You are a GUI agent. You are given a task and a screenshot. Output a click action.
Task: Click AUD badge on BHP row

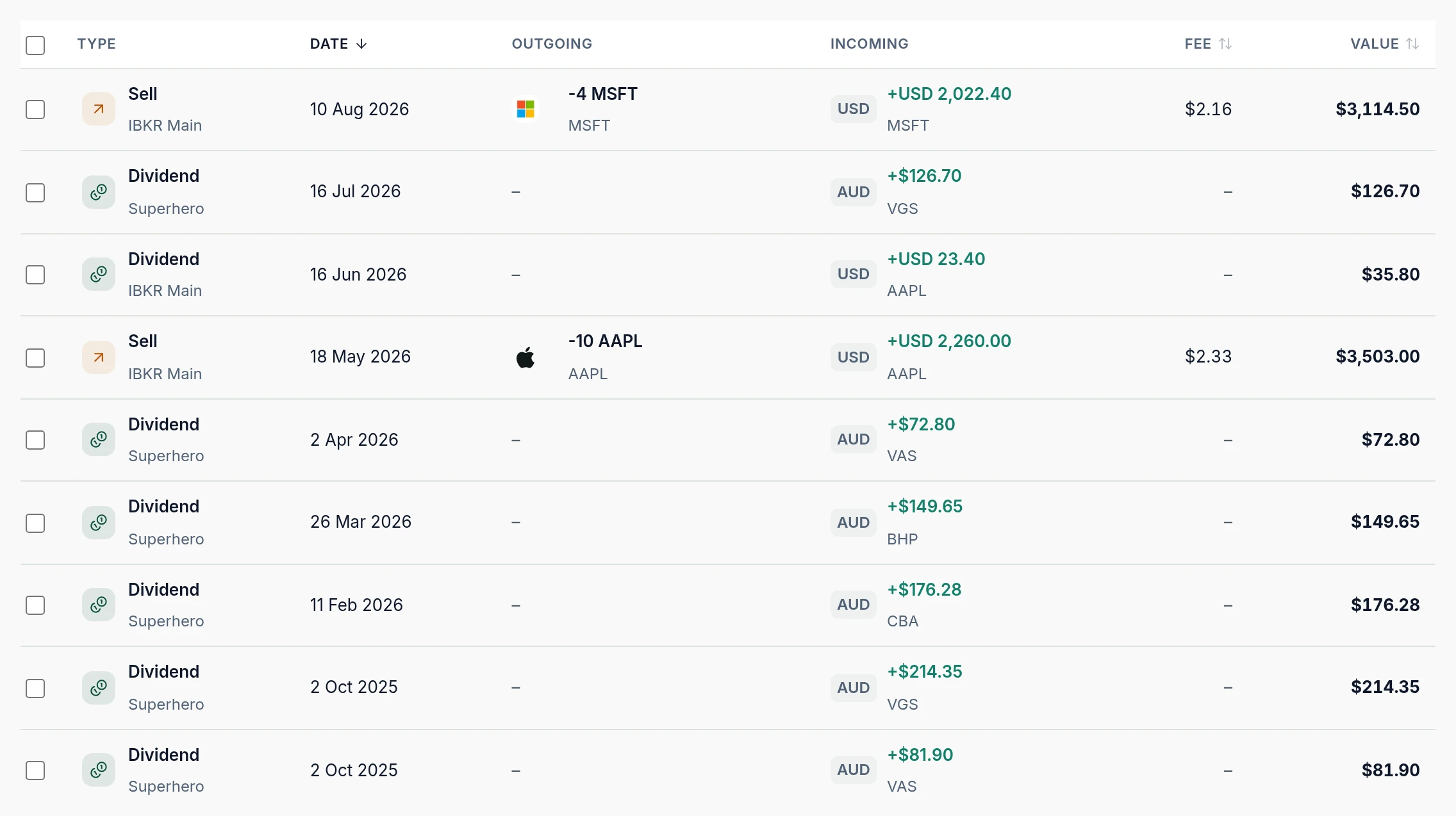pos(854,523)
